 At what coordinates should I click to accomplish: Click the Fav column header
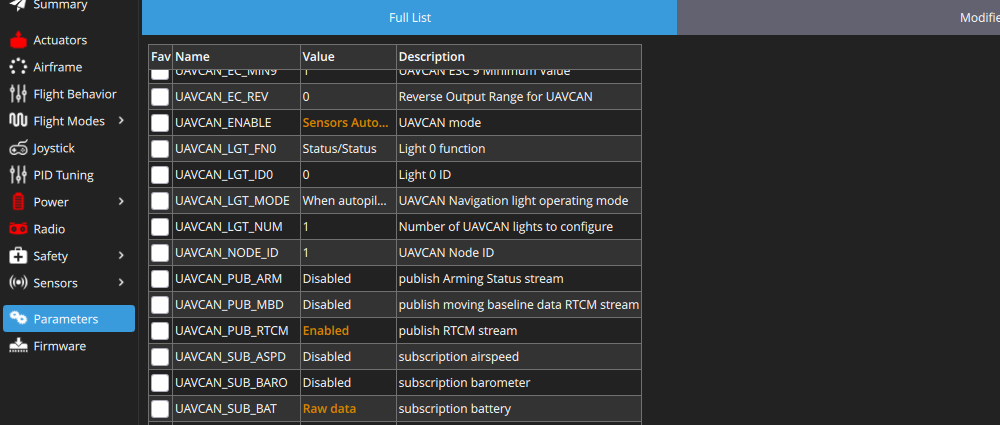coord(160,57)
